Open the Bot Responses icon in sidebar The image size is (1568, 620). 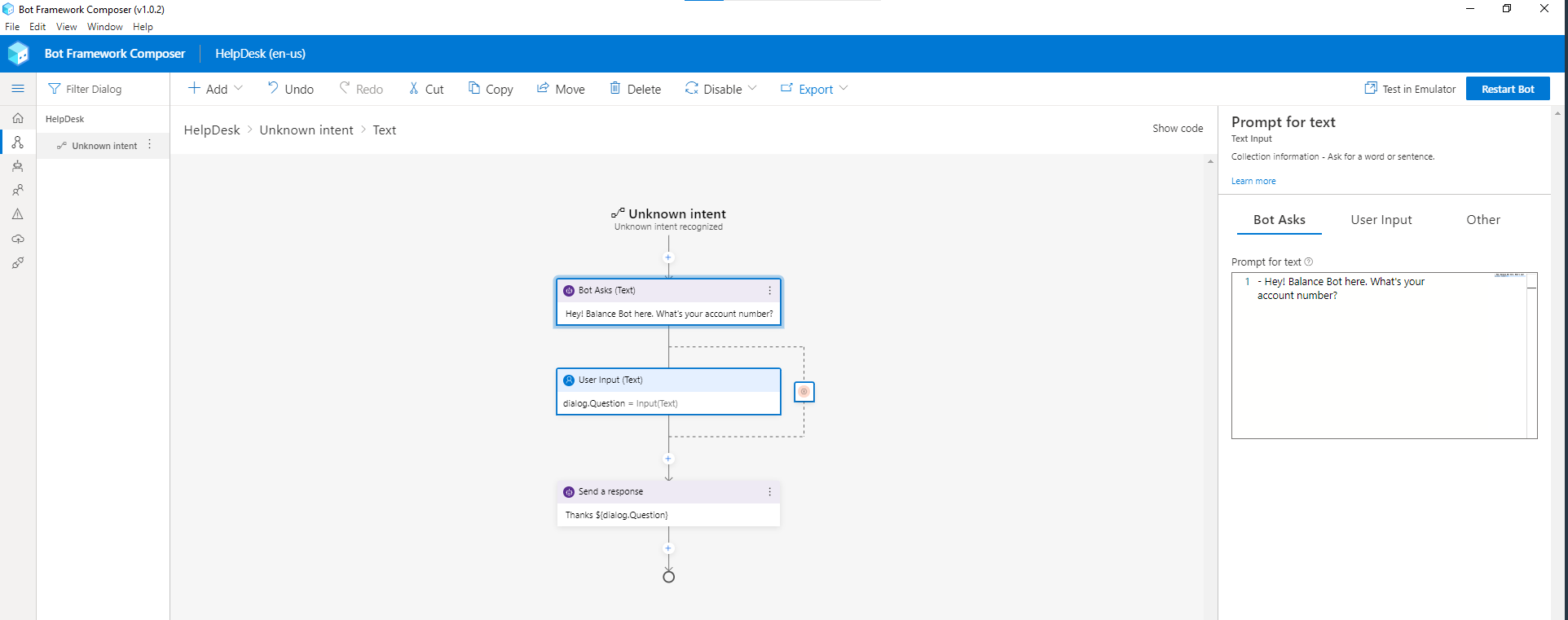pos(18,166)
